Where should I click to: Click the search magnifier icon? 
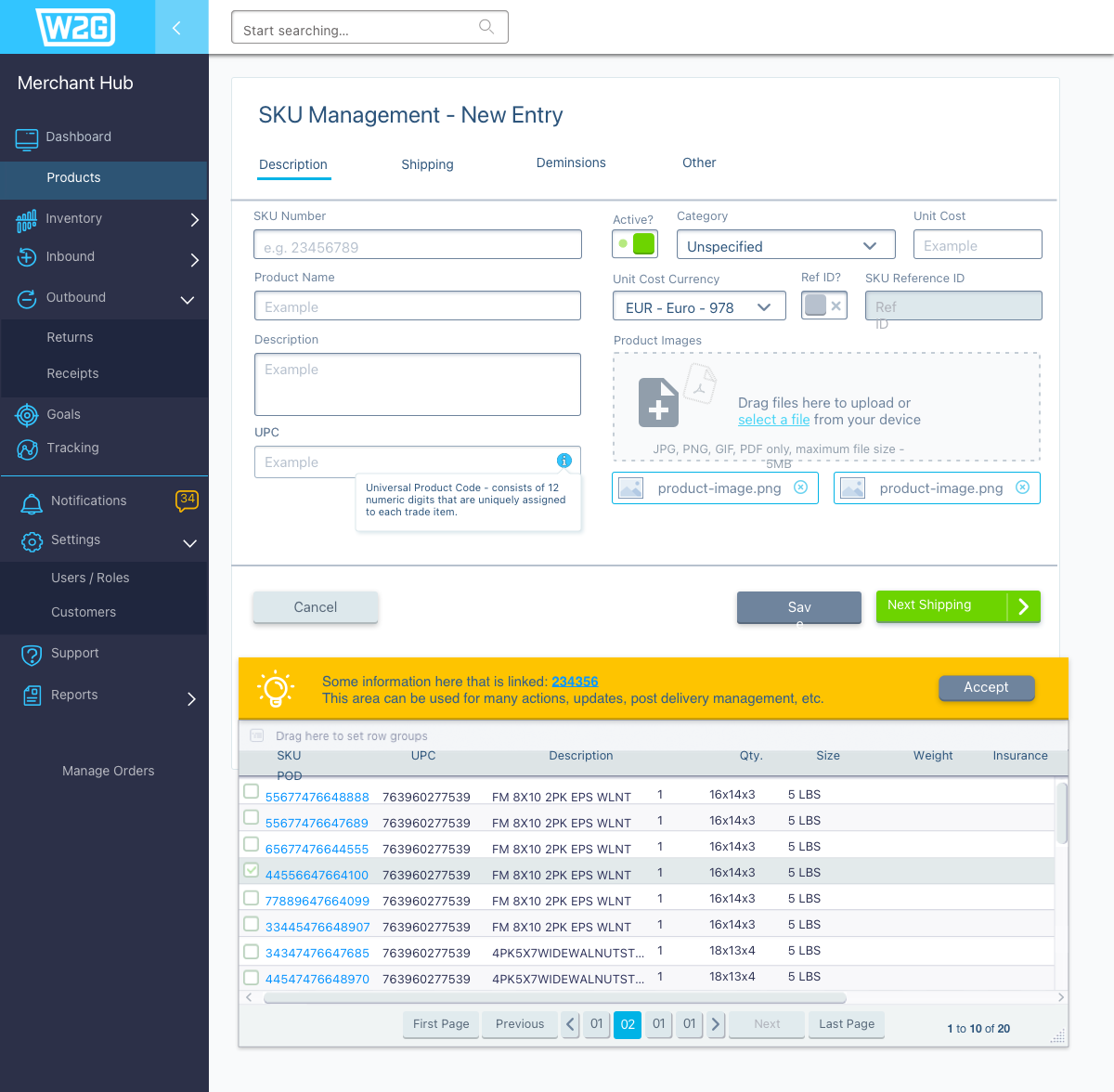pos(486,27)
